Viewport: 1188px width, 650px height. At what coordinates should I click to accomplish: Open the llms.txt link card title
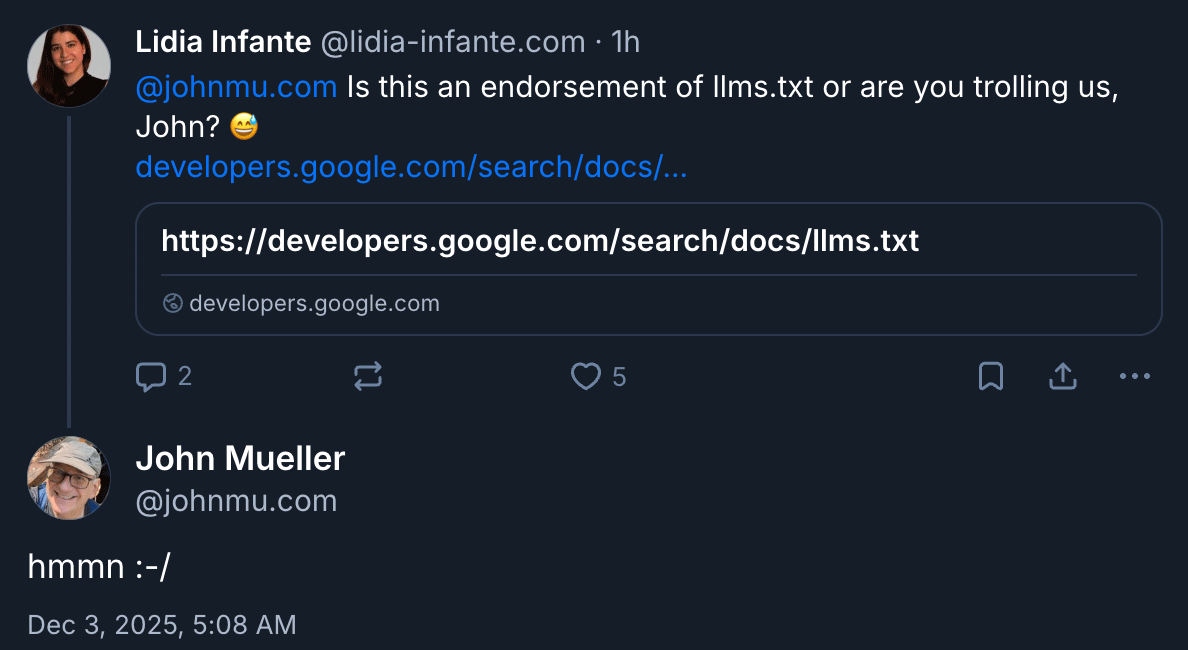[540, 241]
